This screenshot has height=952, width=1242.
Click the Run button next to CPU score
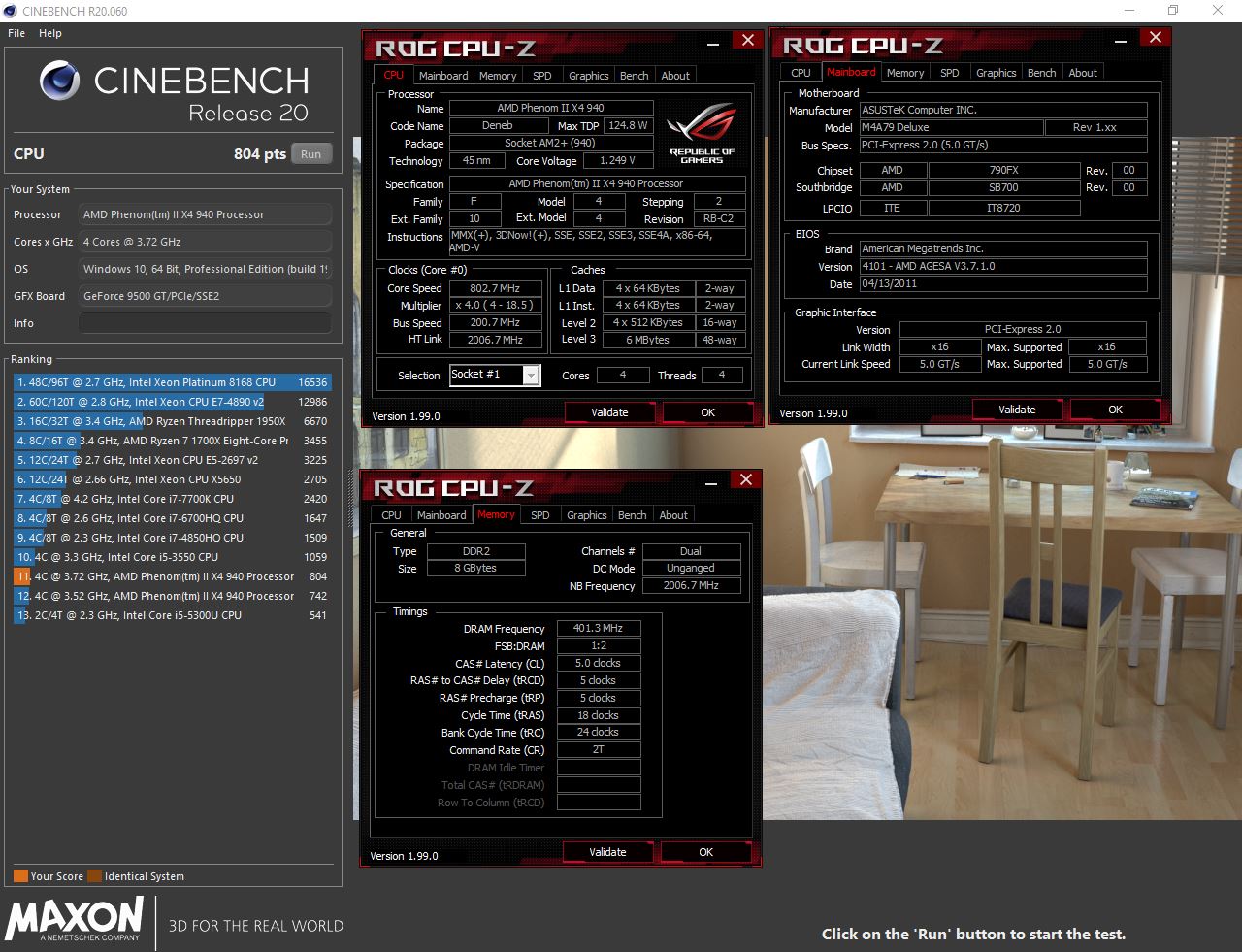point(311,153)
